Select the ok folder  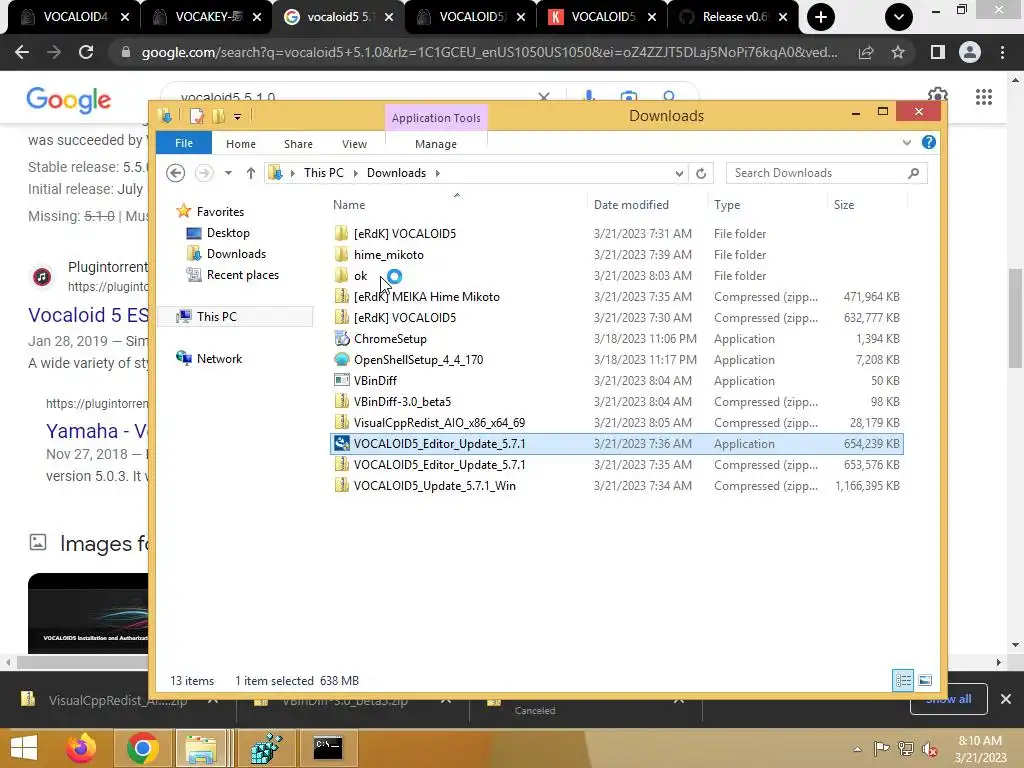click(x=360, y=276)
